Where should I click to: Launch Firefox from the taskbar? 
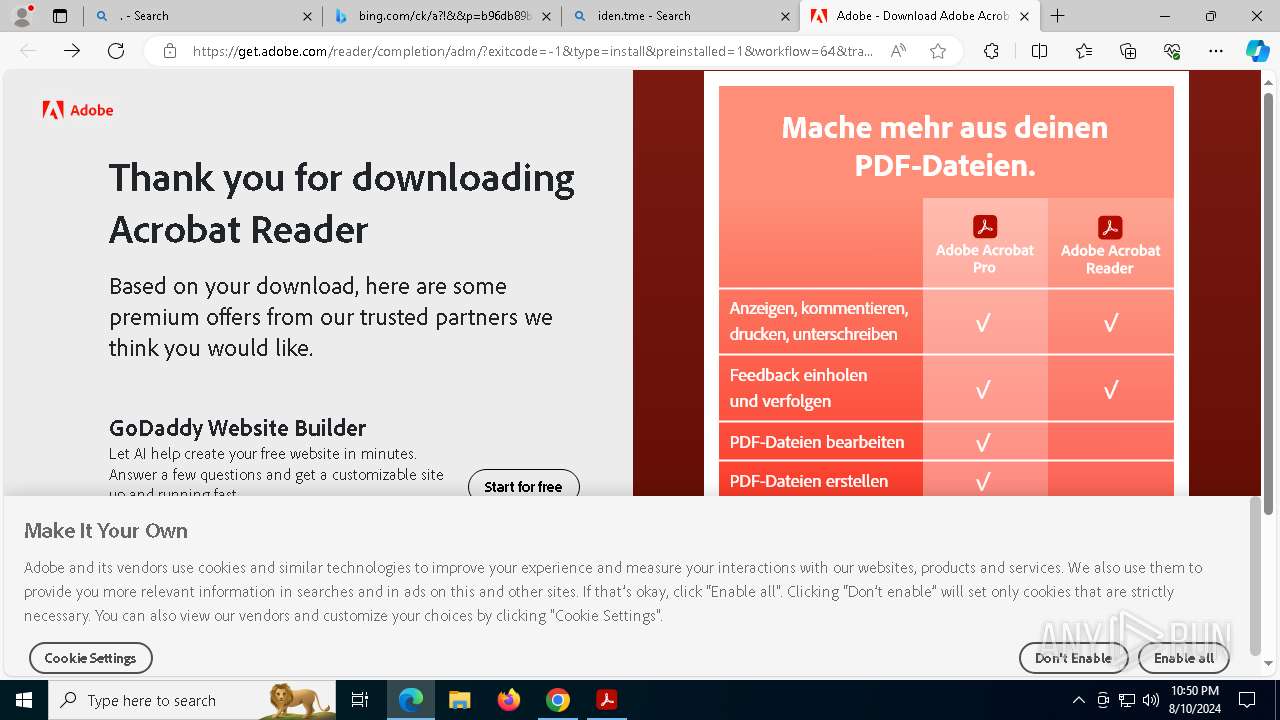(509, 700)
